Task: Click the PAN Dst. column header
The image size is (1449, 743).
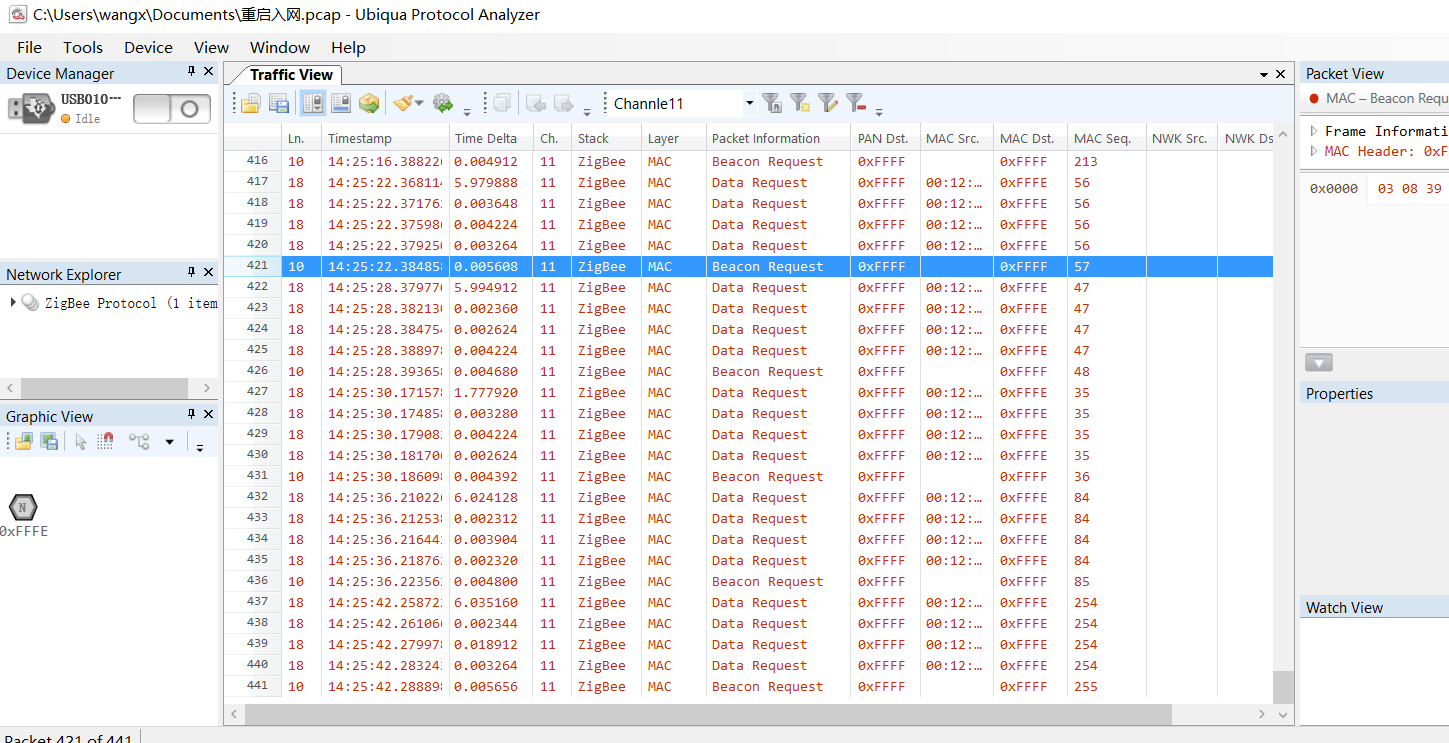Action: pyautogui.click(x=885, y=138)
